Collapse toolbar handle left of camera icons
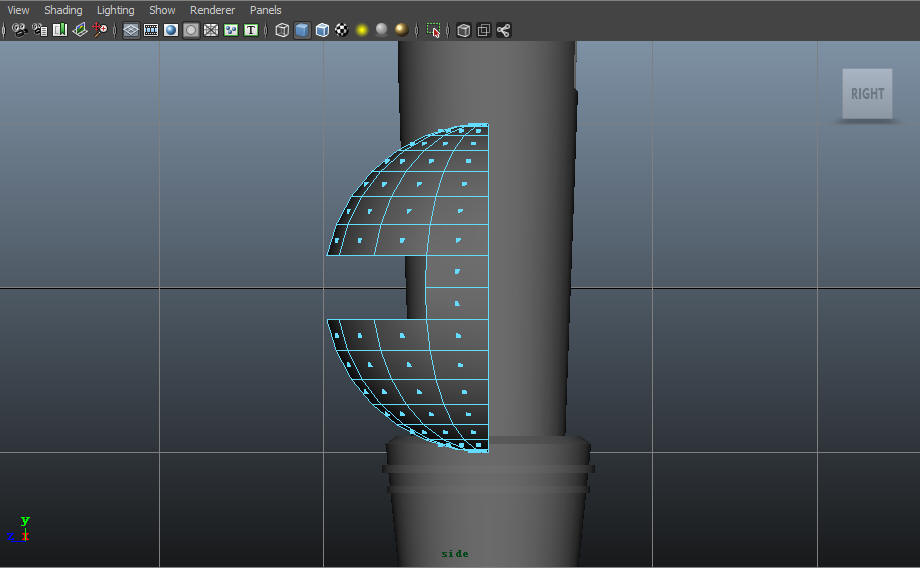Viewport: 920px width, 568px height. (4, 30)
